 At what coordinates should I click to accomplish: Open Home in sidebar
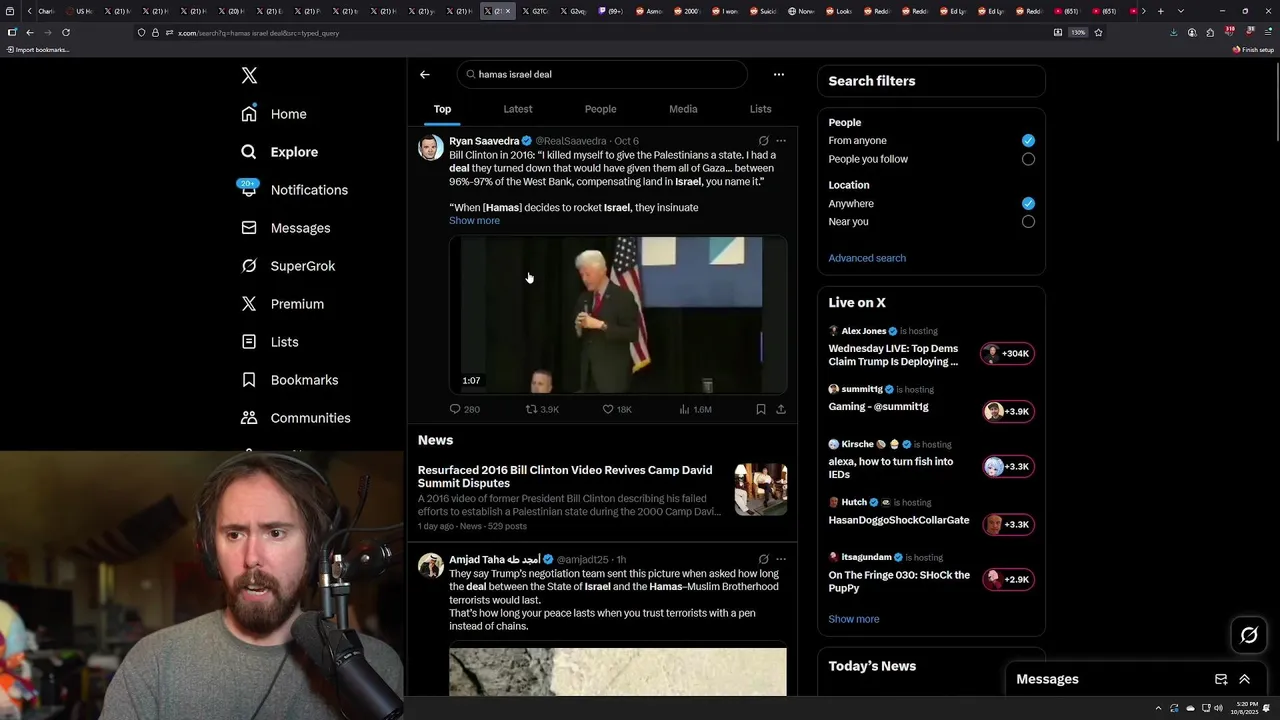[274, 114]
